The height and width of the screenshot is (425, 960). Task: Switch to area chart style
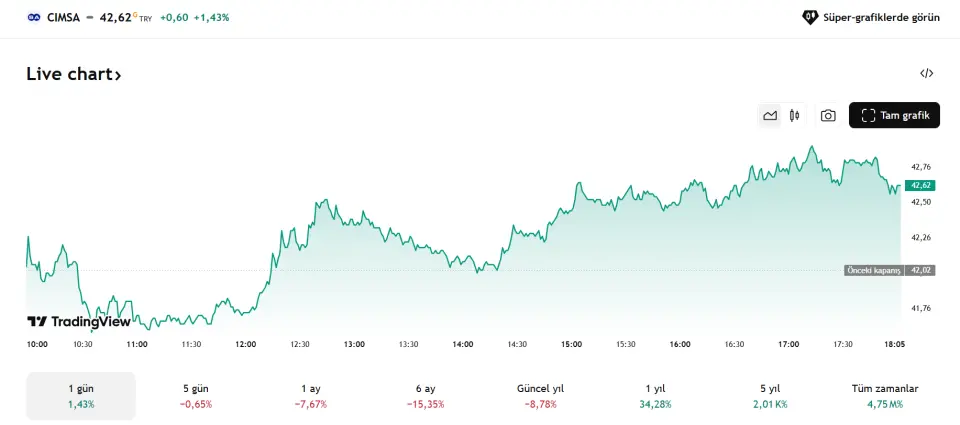770,116
